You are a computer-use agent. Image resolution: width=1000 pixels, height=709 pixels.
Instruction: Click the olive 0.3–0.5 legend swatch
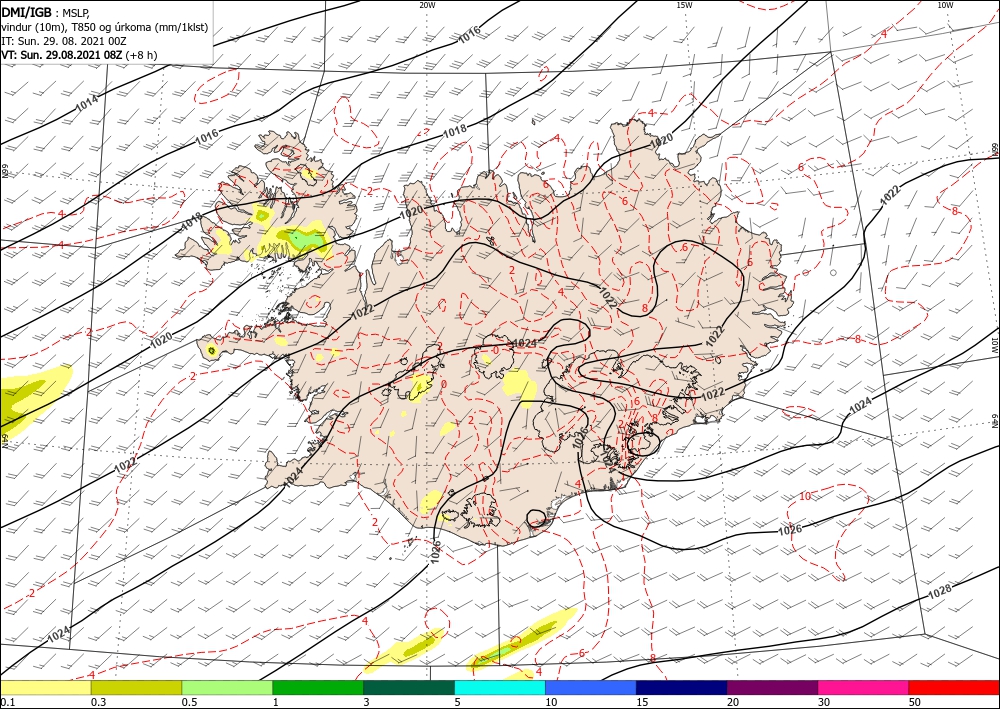tap(136, 688)
